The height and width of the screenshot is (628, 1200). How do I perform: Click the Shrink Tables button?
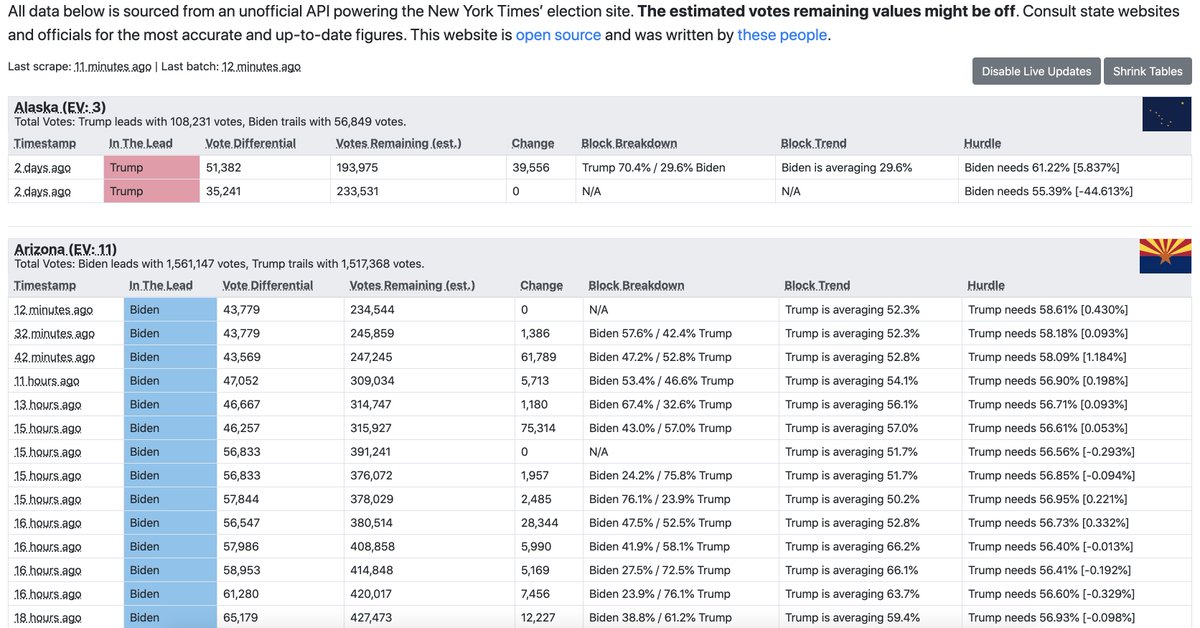[1146, 71]
